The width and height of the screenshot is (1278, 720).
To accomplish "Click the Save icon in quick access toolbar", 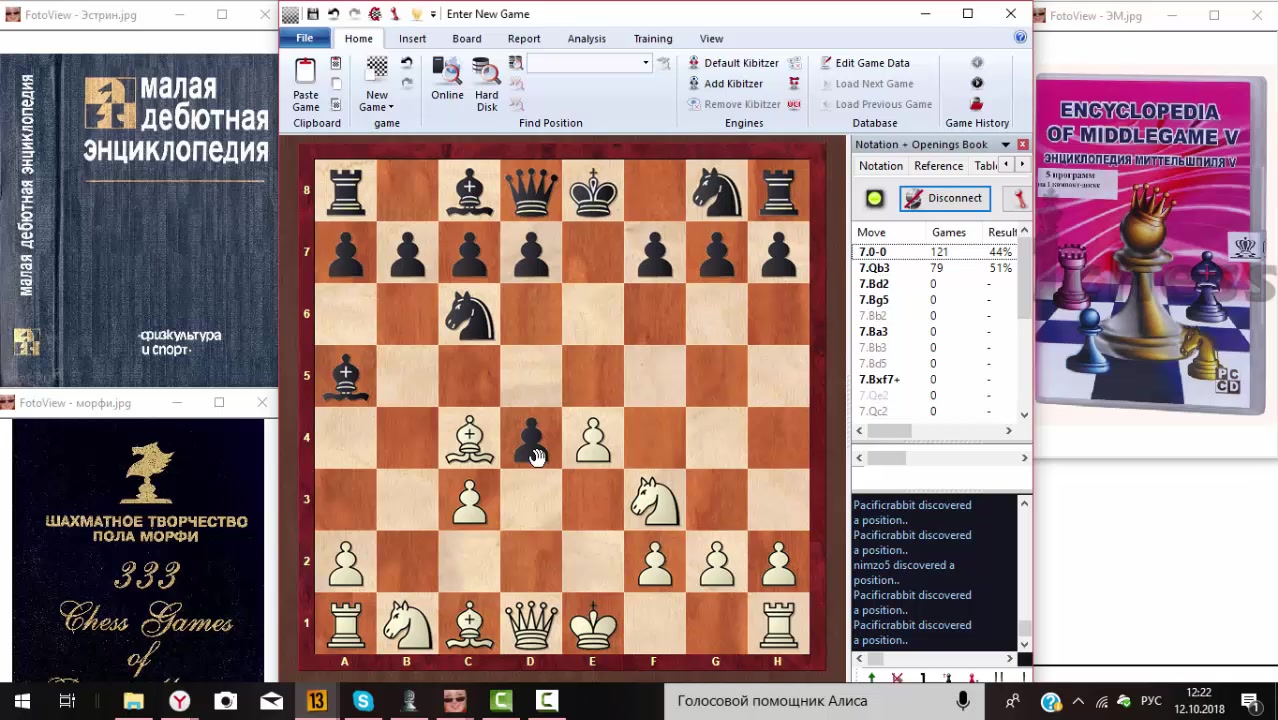I will [x=313, y=14].
